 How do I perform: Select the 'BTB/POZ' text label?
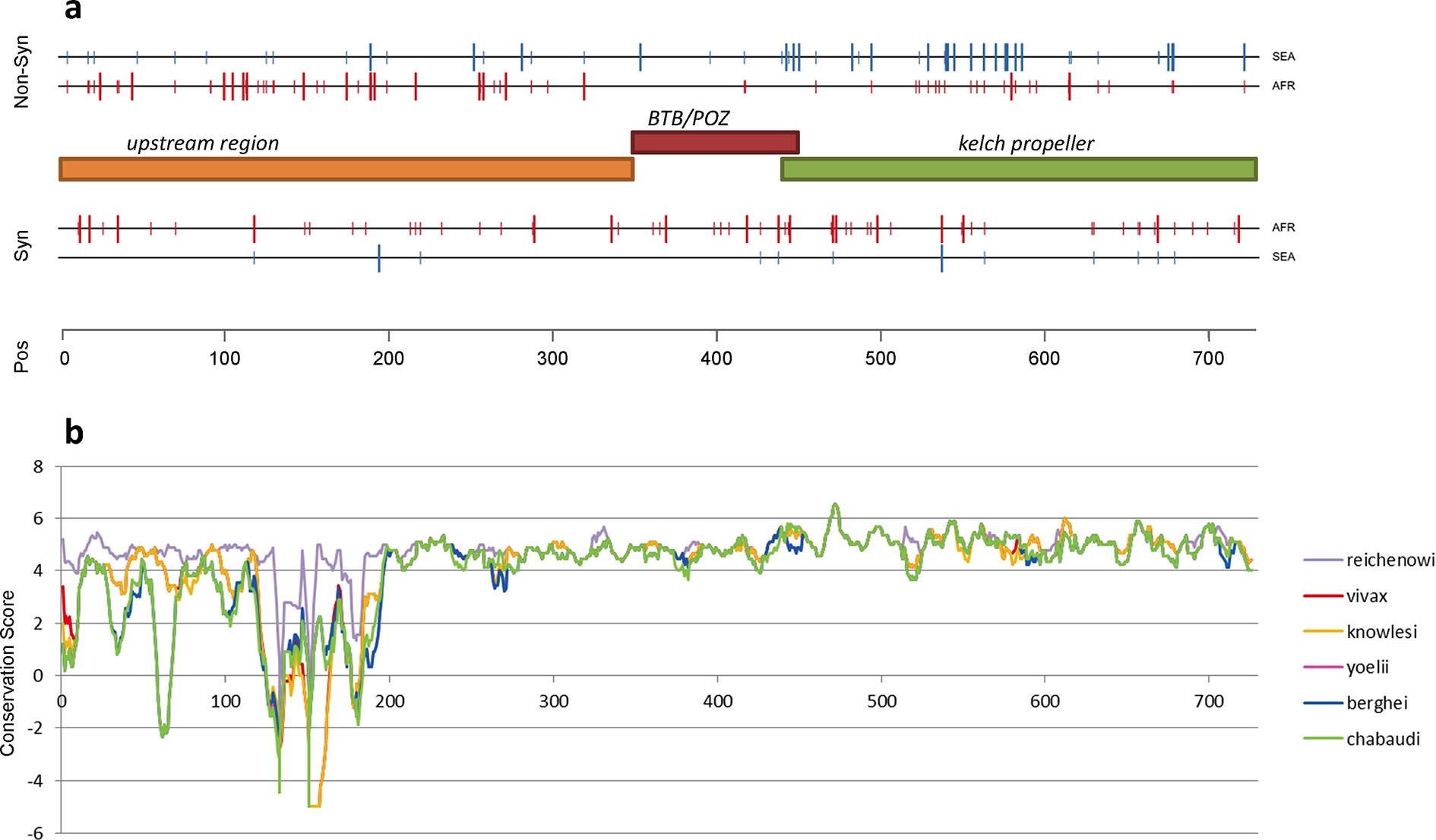(x=688, y=118)
